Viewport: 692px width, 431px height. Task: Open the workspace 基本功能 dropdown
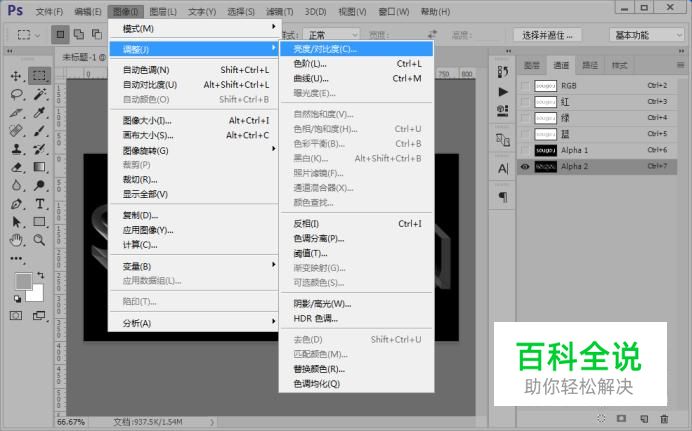point(647,35)
